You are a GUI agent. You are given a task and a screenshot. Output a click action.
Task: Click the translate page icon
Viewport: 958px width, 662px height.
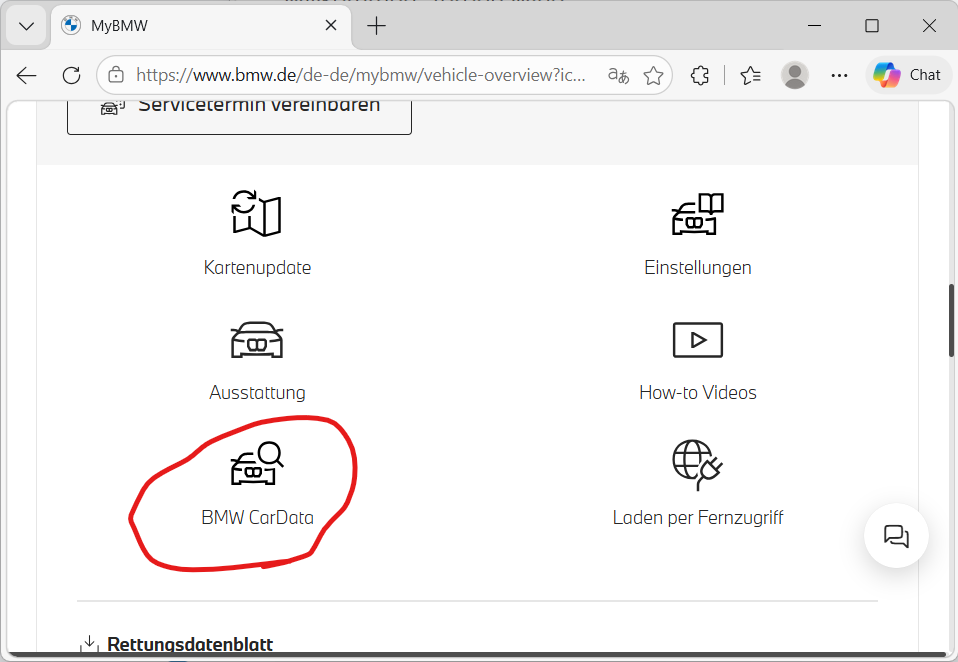click(618, 75)
